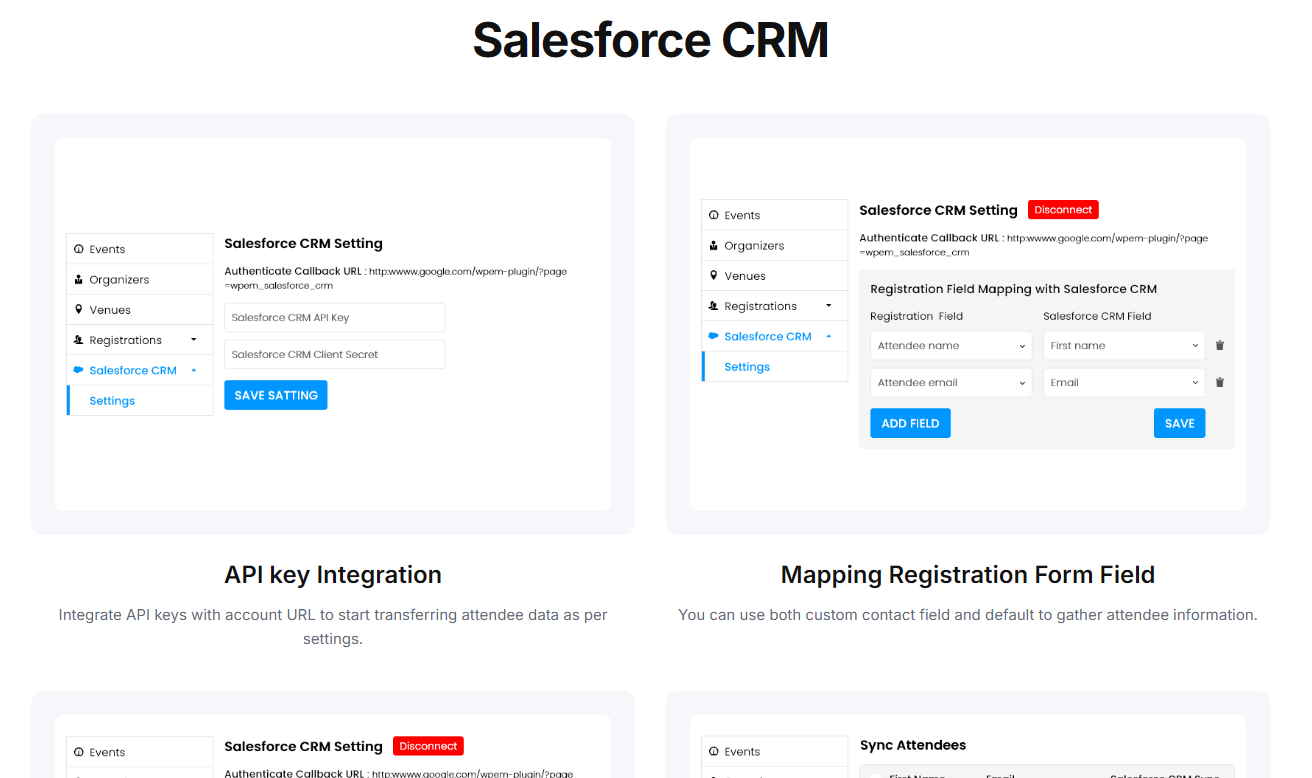Focus the Salesforce CRM API Key field
Screen dimensions: 1312x778
click(334, 318)
